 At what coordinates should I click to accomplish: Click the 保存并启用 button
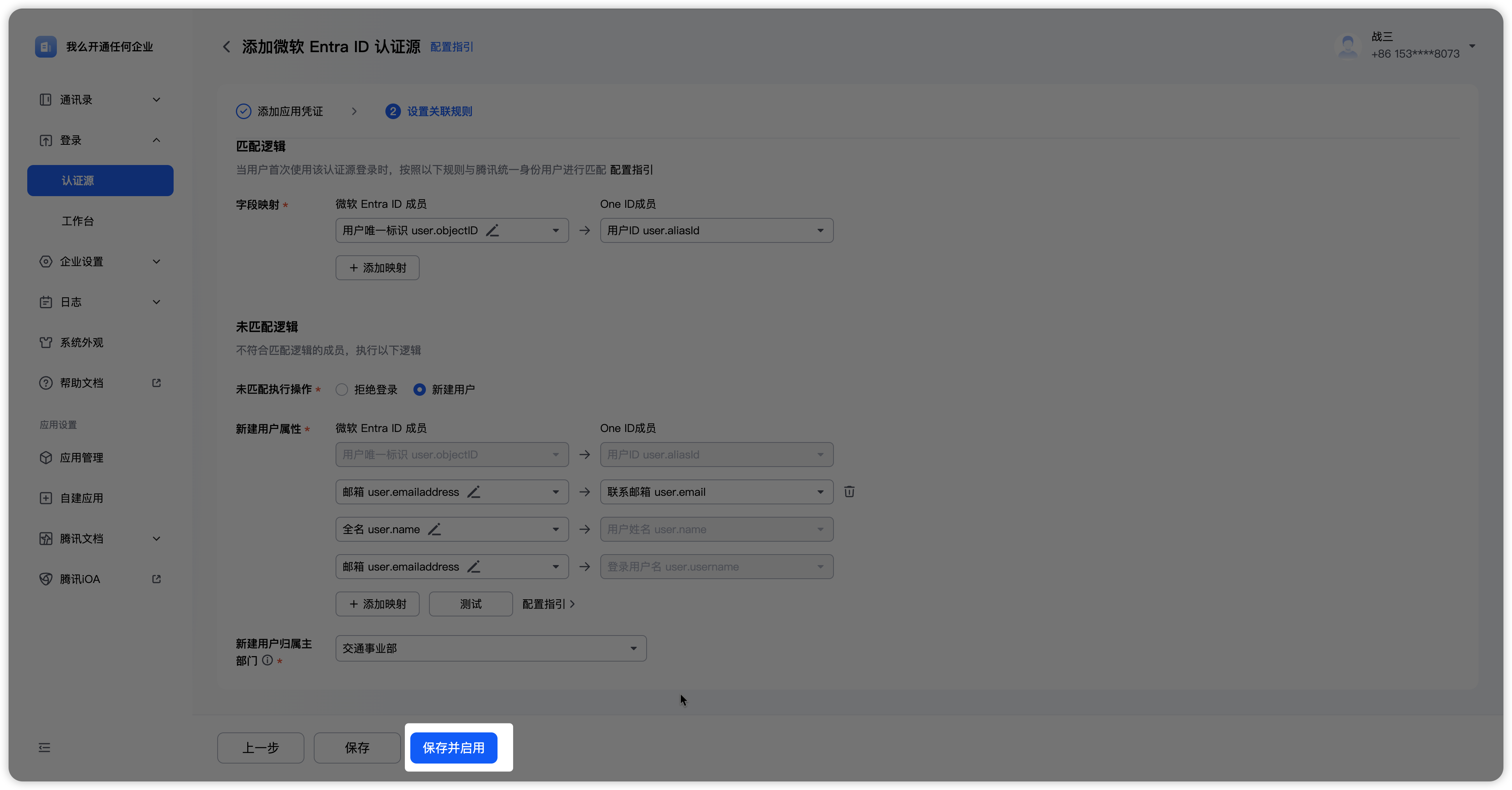[453, 748]
